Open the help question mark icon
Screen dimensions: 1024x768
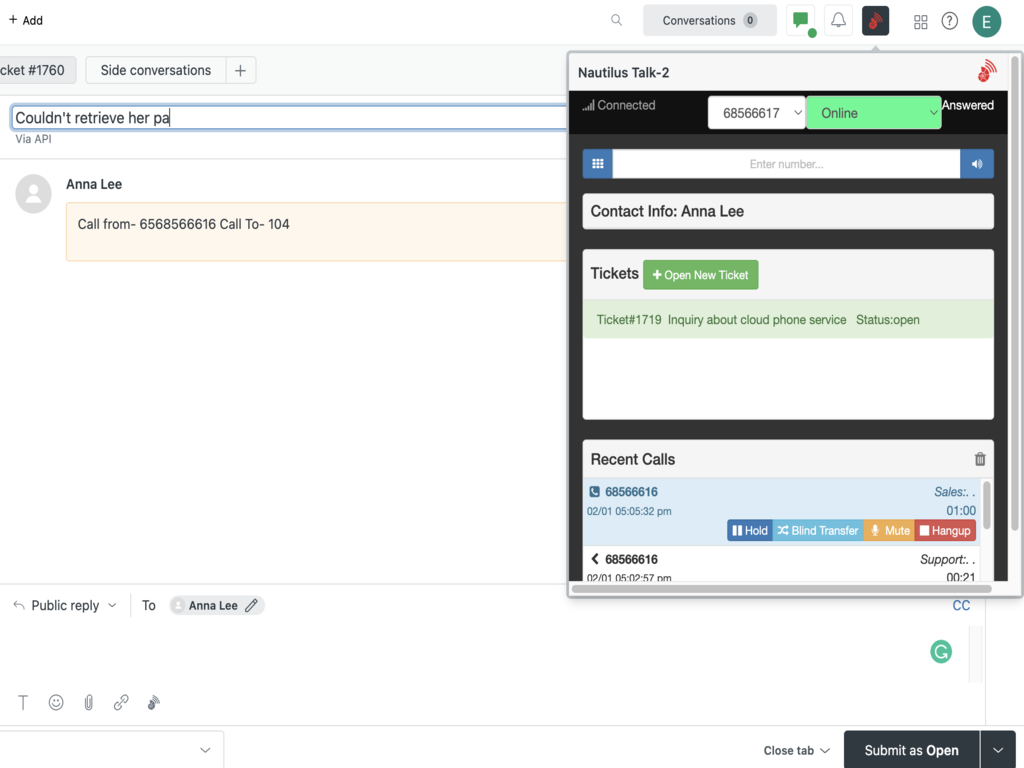tap(950, 21)
